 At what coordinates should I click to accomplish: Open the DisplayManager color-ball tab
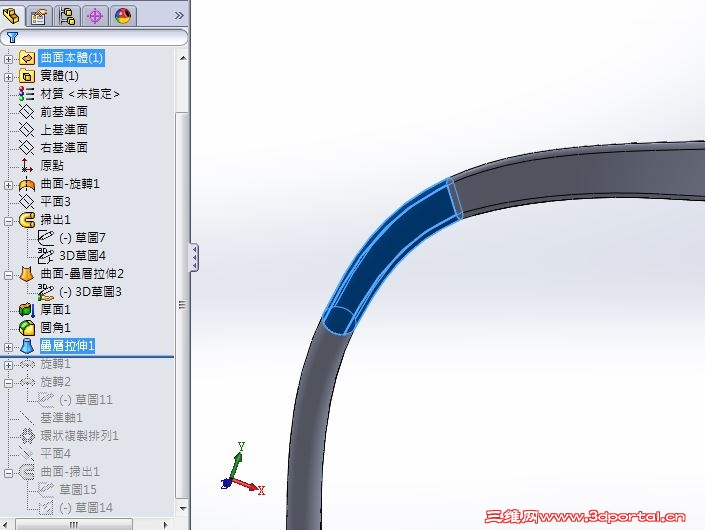pyautogui.click(x=123, y=16)
